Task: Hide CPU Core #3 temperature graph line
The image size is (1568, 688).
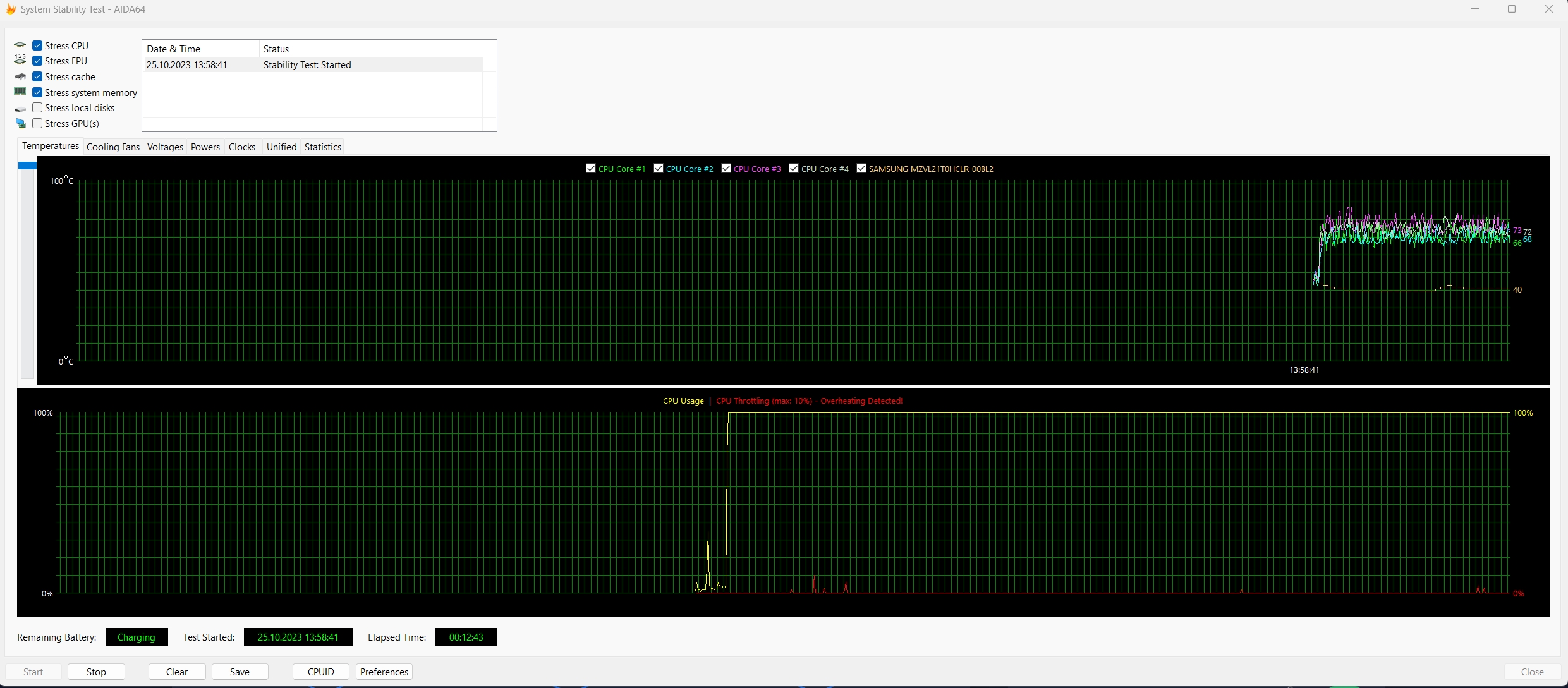Action: coord(726,168)
